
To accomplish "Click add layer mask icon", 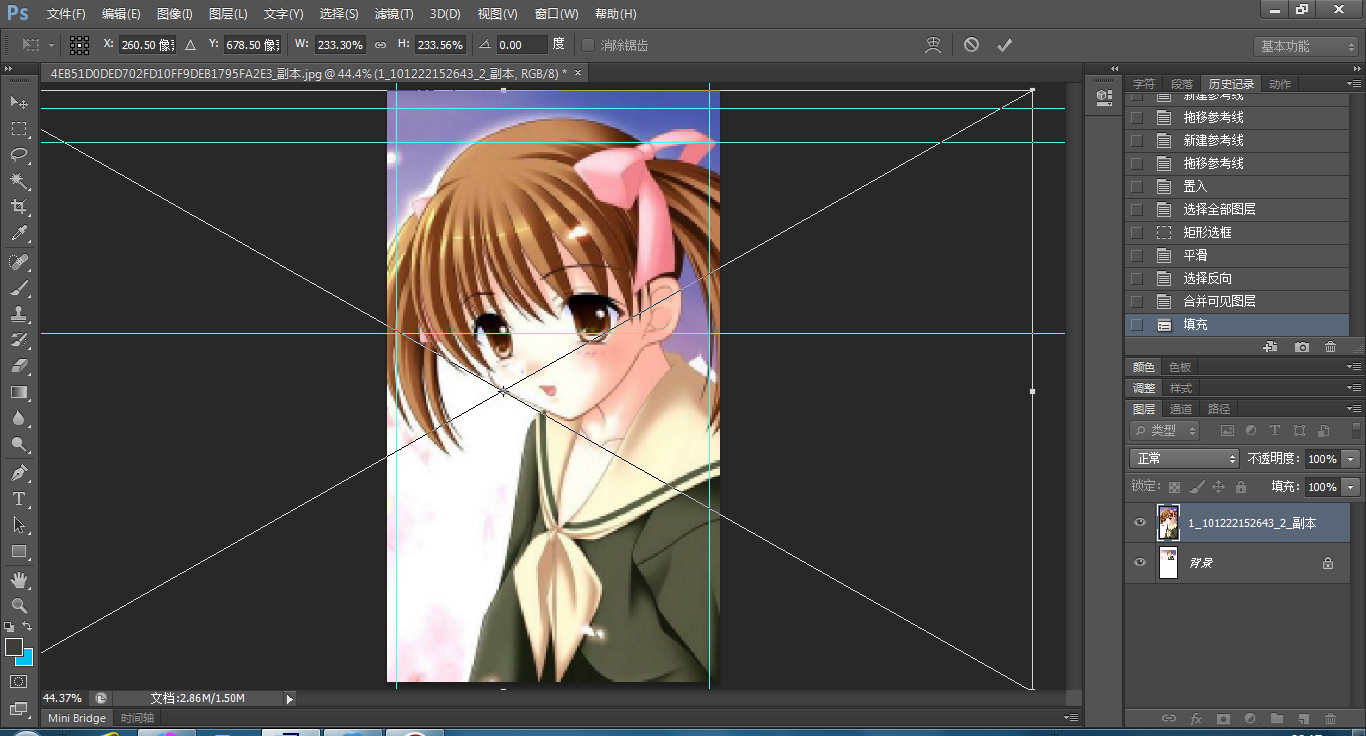I will 1223,718.
